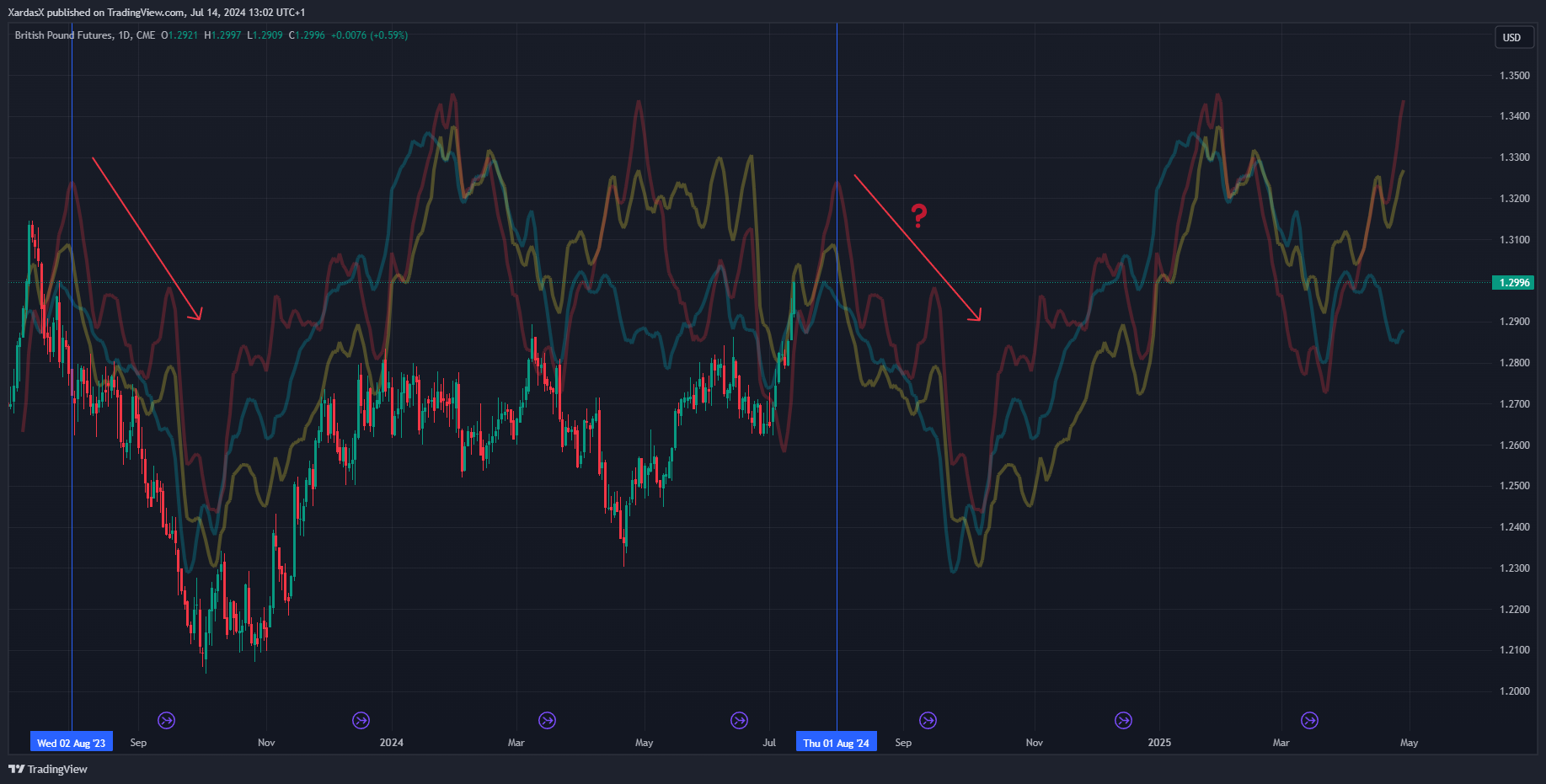The width and height of the screenshot is (1546, 784).
Task: Click the 2024 year label on time axis
Action: (392, 743)
